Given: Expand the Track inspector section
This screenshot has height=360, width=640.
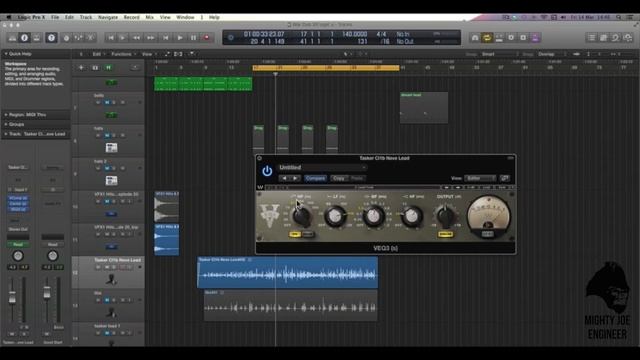Looking at the screenshot, I should (x=6, y=134).
